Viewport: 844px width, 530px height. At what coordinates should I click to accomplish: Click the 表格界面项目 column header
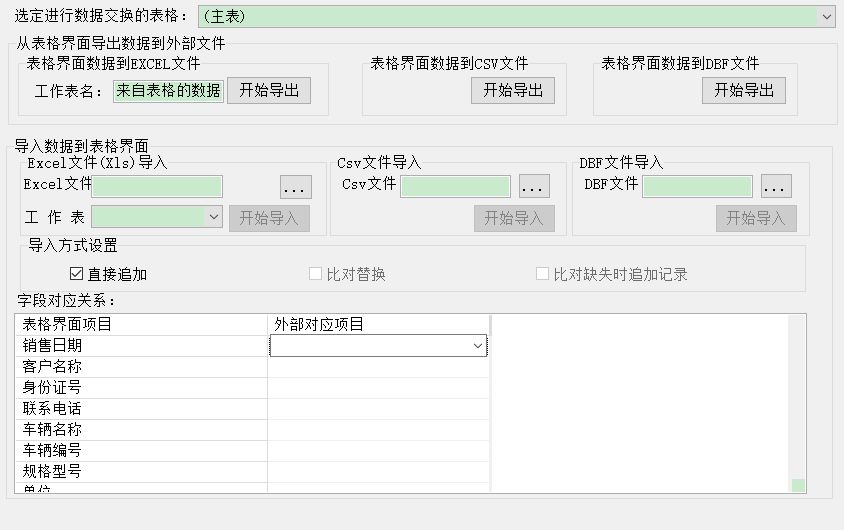(x=142, y=325)
